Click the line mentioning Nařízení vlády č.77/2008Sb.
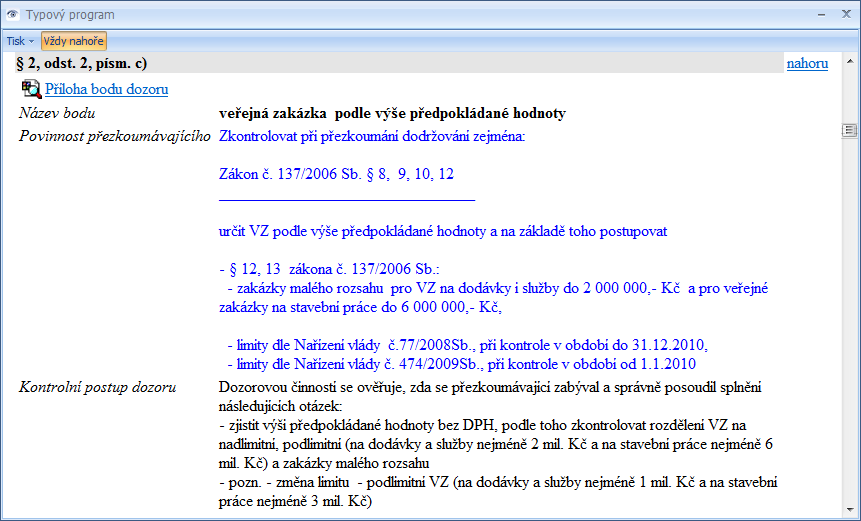 (468, 345)
